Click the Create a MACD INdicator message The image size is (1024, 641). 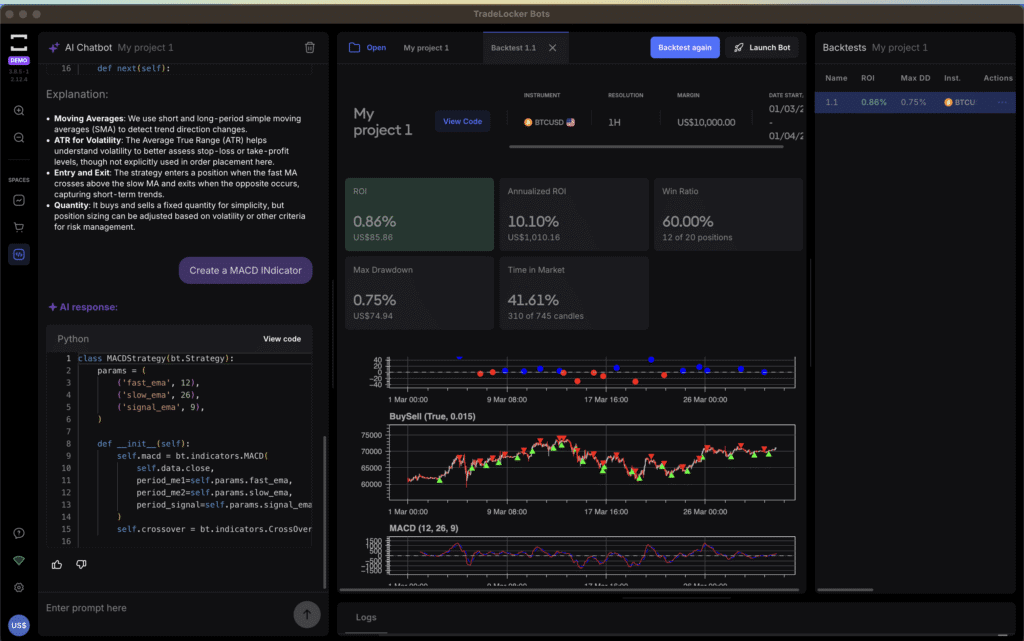point(246,270)
